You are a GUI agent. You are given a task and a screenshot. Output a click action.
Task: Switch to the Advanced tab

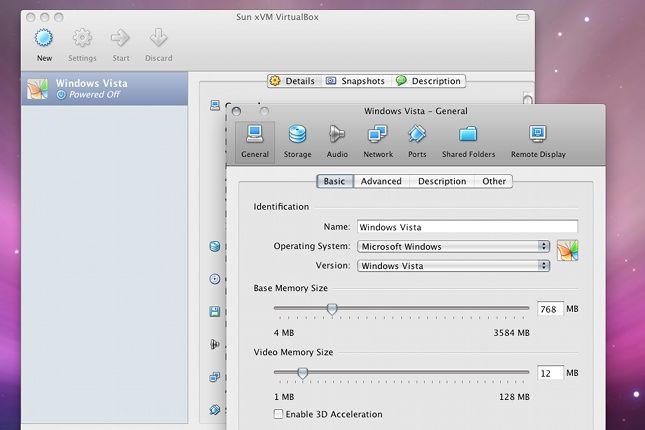(381, 181)
